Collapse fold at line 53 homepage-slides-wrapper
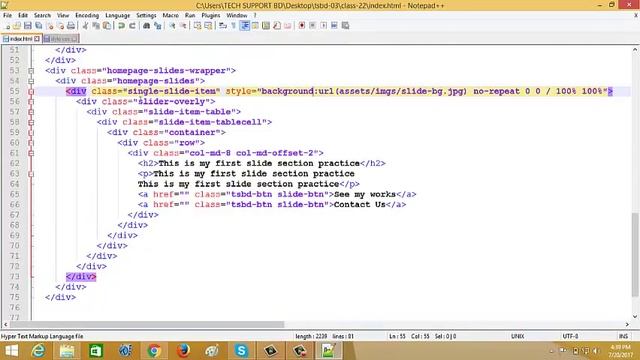The height and width of the screenshot is (360, 640). point(31,71)
